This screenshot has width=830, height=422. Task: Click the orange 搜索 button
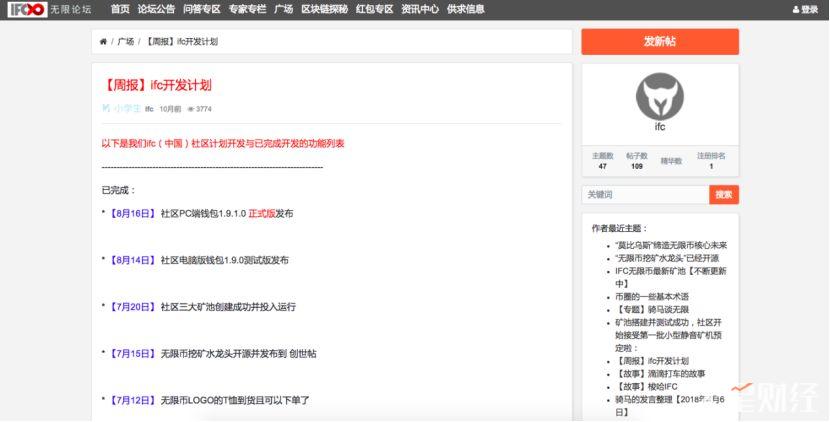coord(724,195)
